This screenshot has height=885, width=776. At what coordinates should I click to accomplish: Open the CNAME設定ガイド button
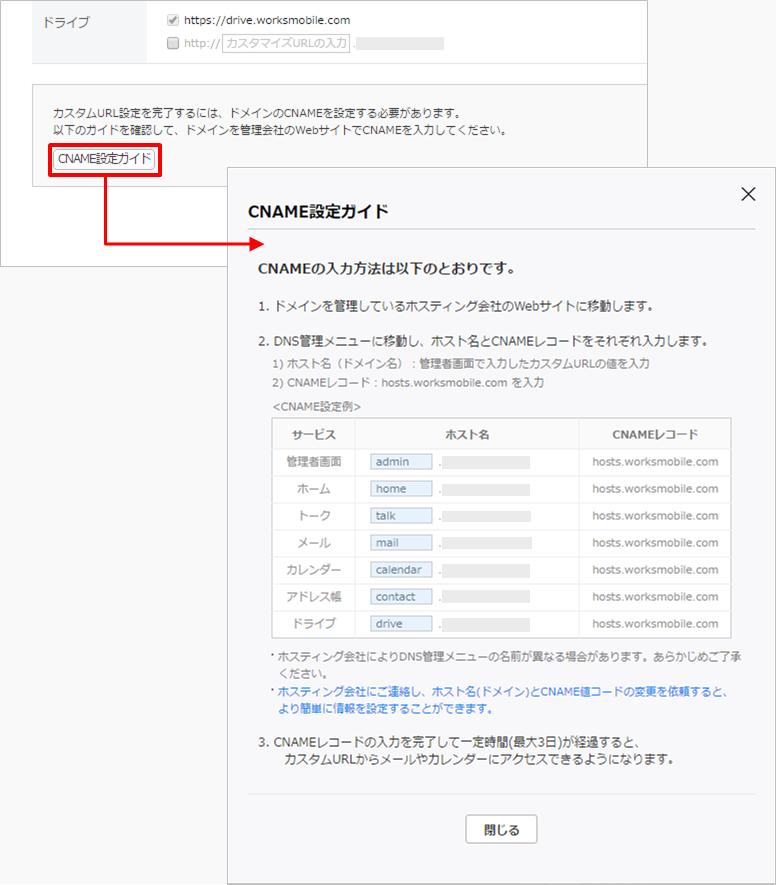coord(105,159)
